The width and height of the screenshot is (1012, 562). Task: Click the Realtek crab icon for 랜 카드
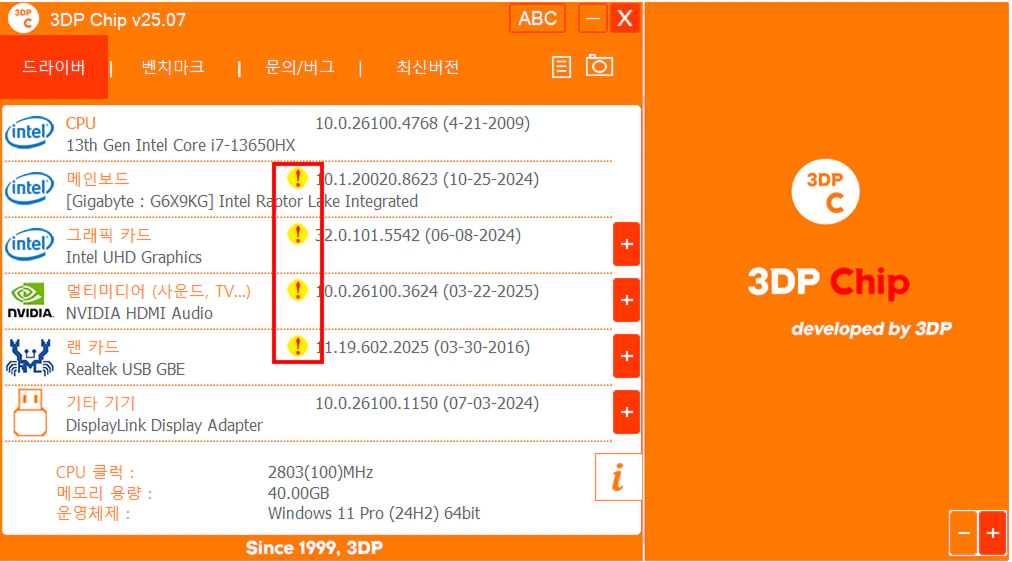(x=30, y=357)
